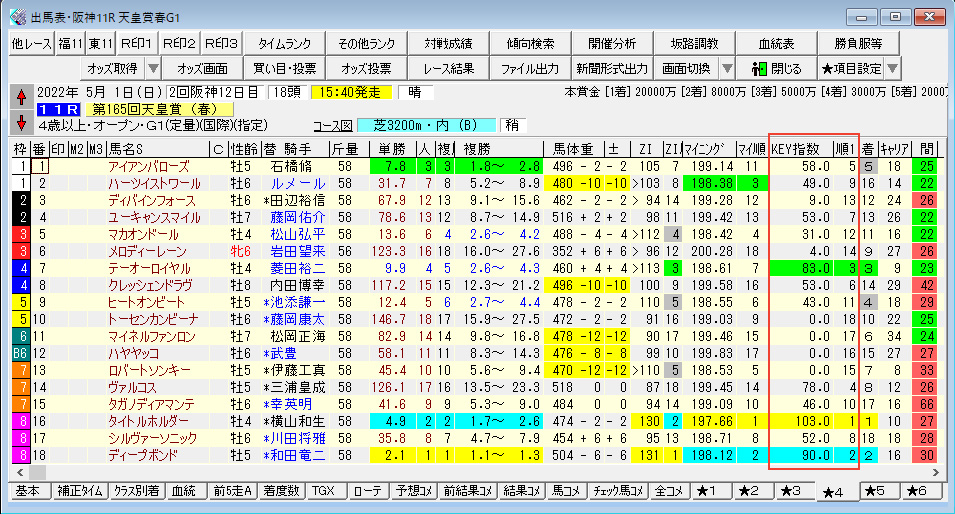Screen dimensions: 955x514
Task: Select the 前5走A tab
Action: click(232, 491)
